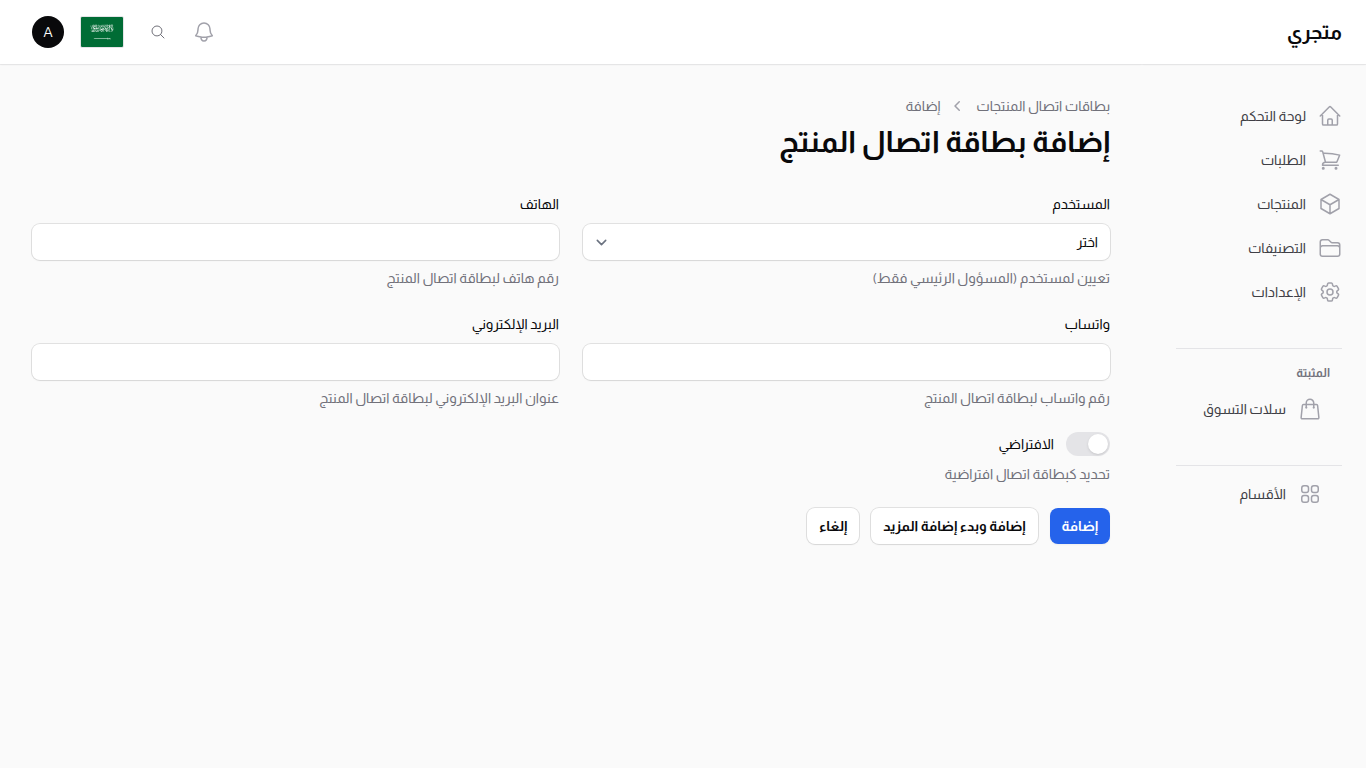Viewport: 1366px width, 768px height.
Task: Click inside the الهاتف phone input field
Action: pyautogui.click(x=295, y=242)
